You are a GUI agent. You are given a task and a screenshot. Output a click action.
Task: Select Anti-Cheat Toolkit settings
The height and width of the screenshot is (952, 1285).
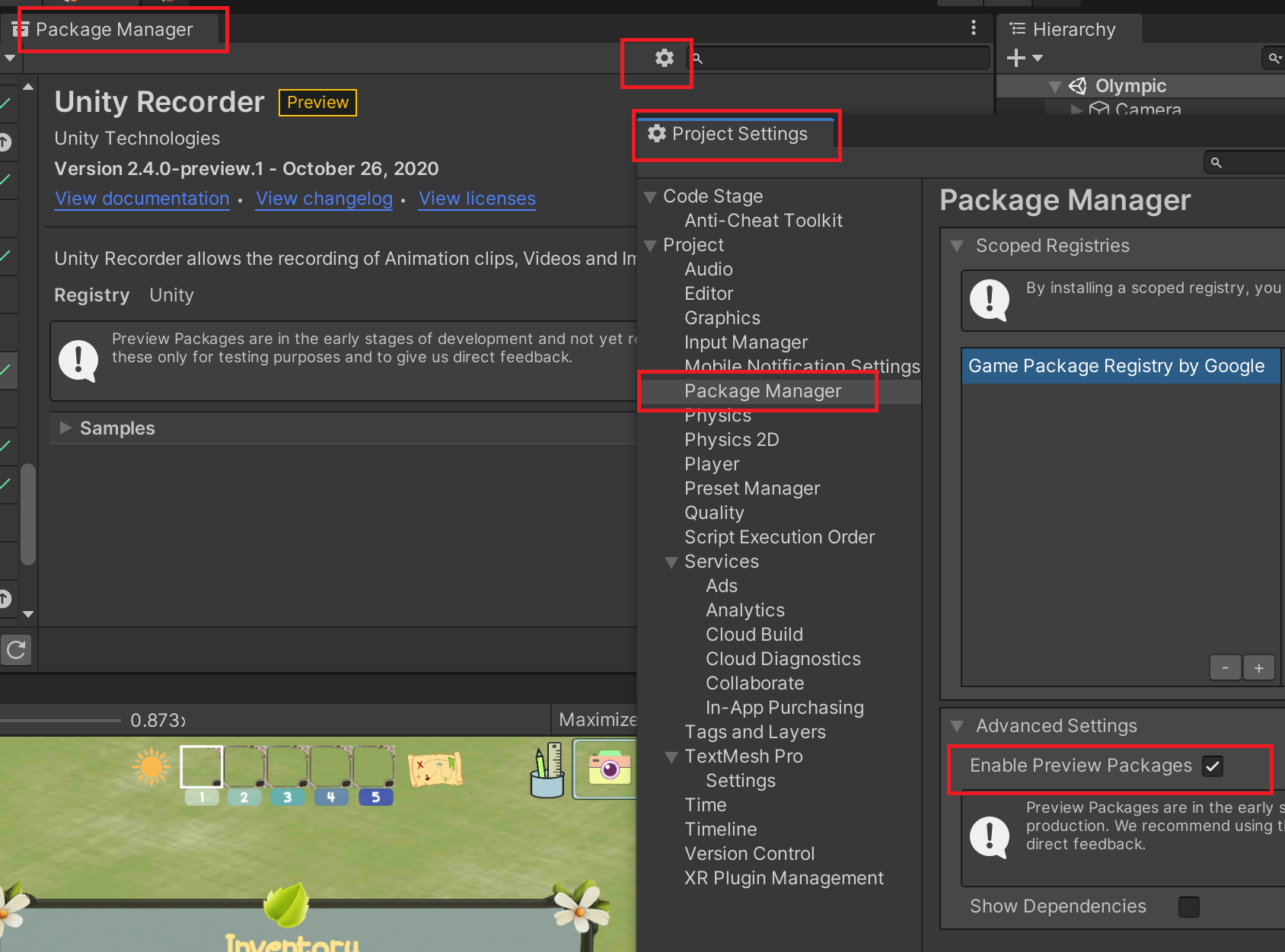tap(763, 221)
